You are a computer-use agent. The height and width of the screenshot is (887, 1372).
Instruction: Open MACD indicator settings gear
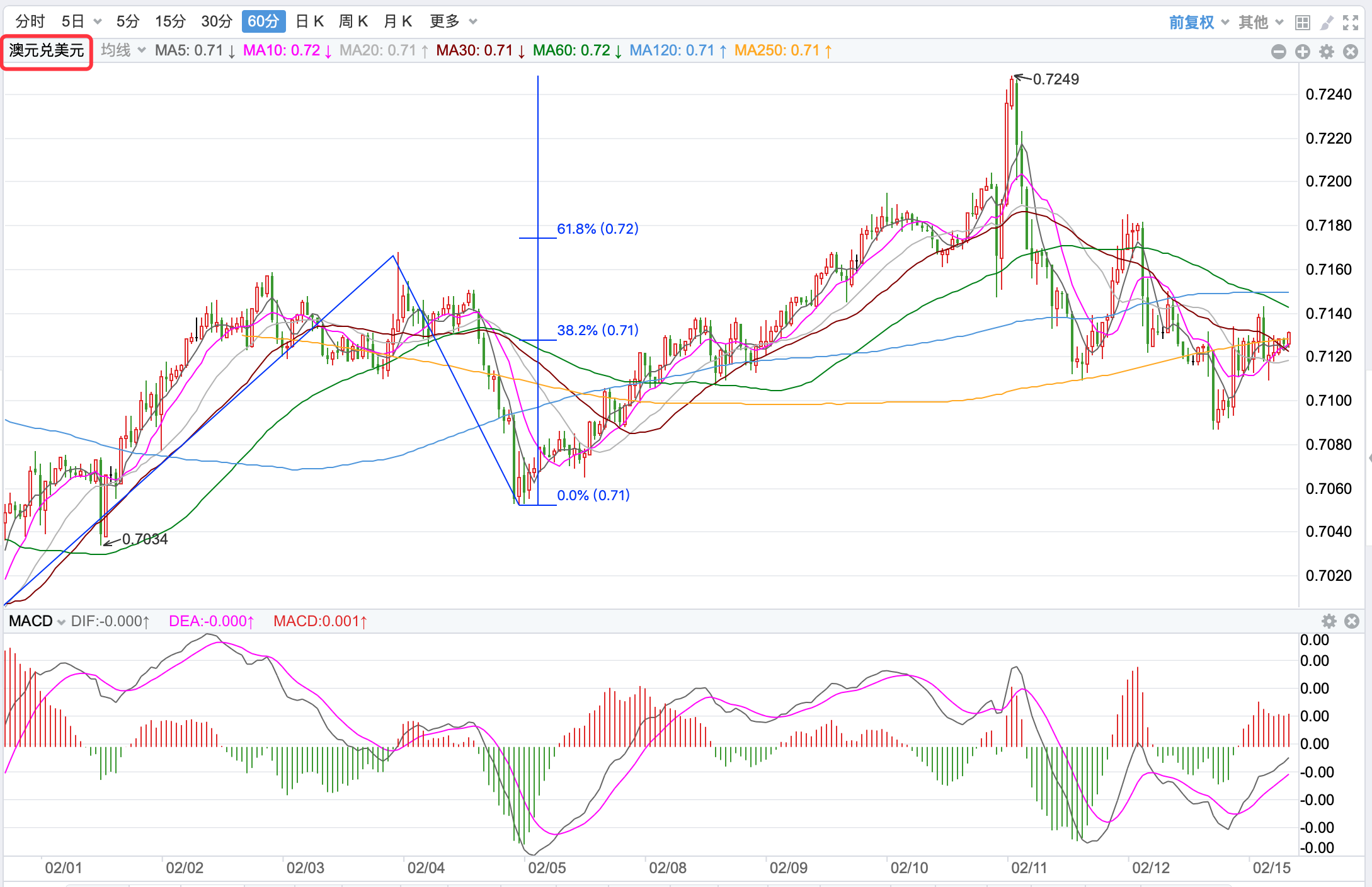coord(1329,621)
